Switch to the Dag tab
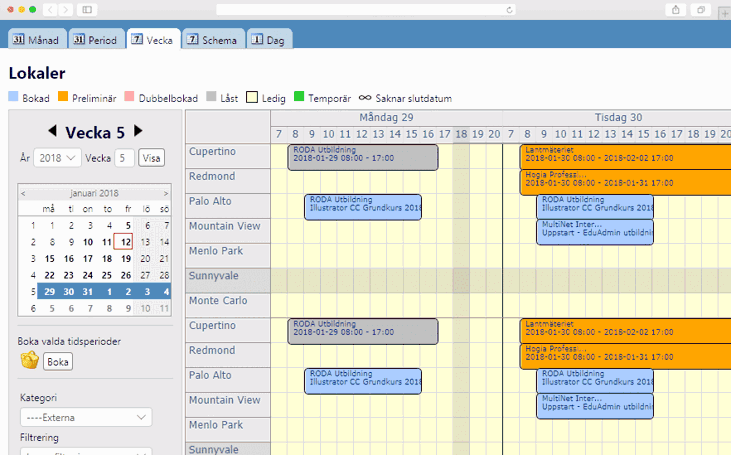 (x=269, y=40)
